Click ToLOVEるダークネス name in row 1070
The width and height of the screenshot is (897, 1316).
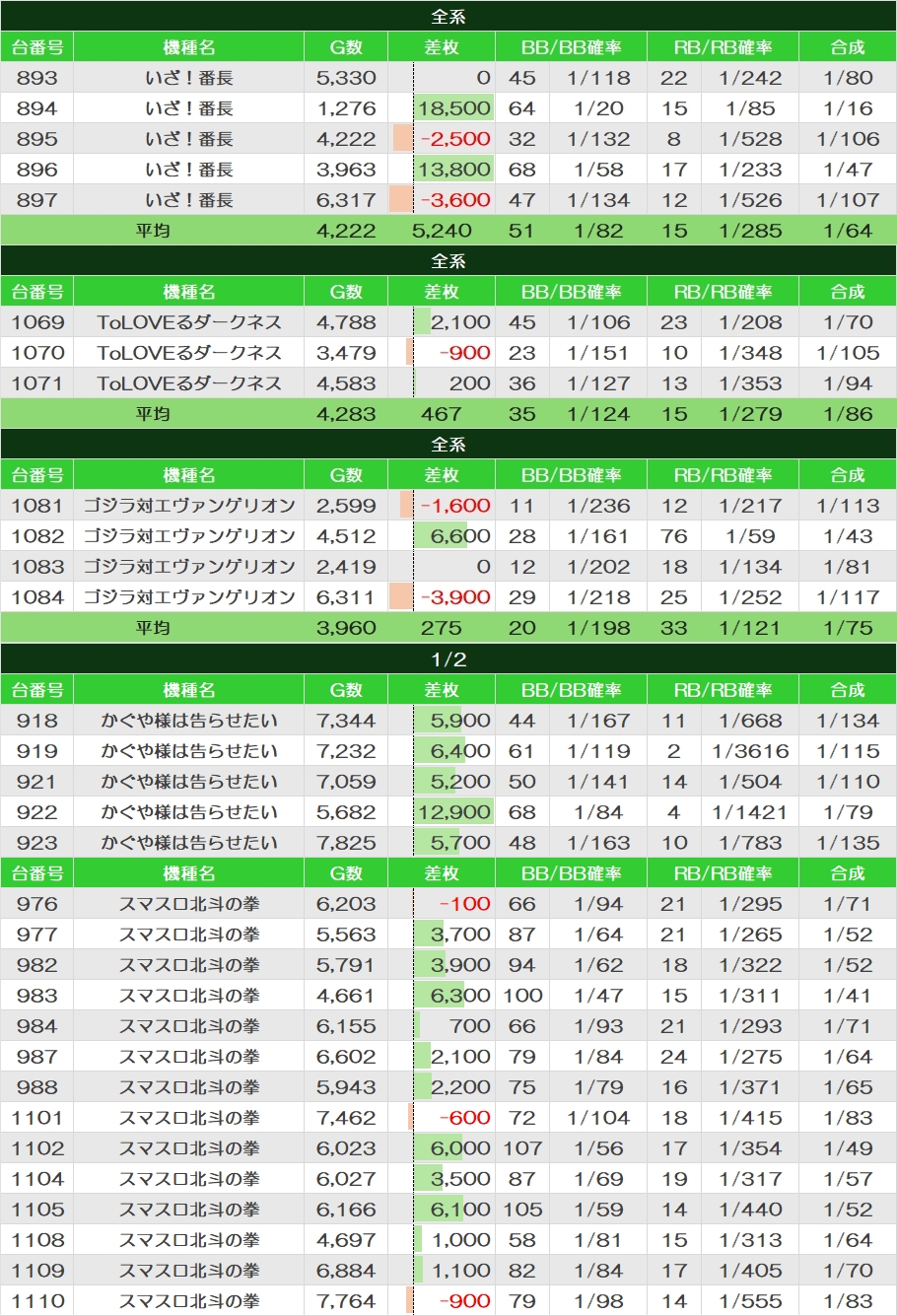(x=188, y=353)
